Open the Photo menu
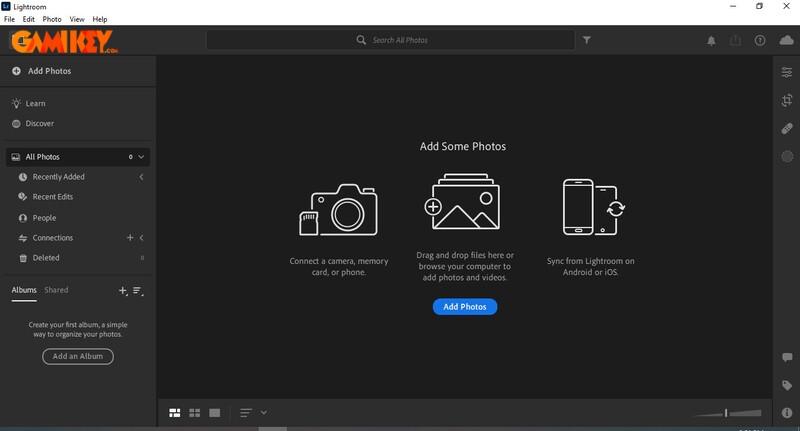 tap(52, 19)
